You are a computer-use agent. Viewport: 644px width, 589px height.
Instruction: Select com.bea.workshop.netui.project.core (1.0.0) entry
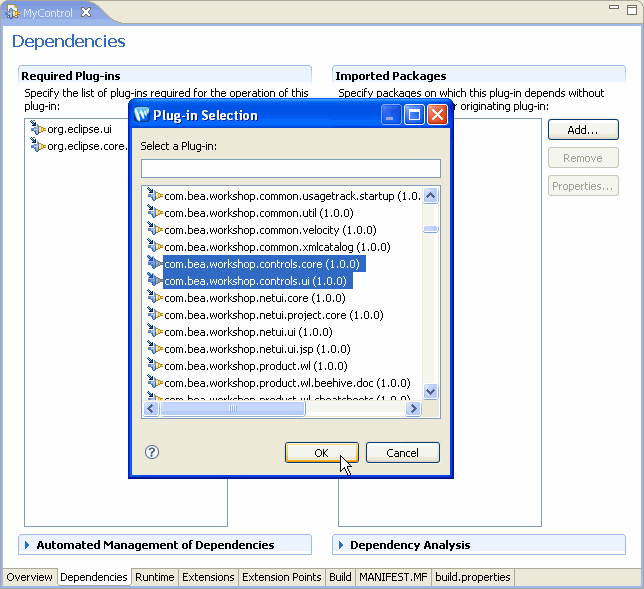[274, 315]
